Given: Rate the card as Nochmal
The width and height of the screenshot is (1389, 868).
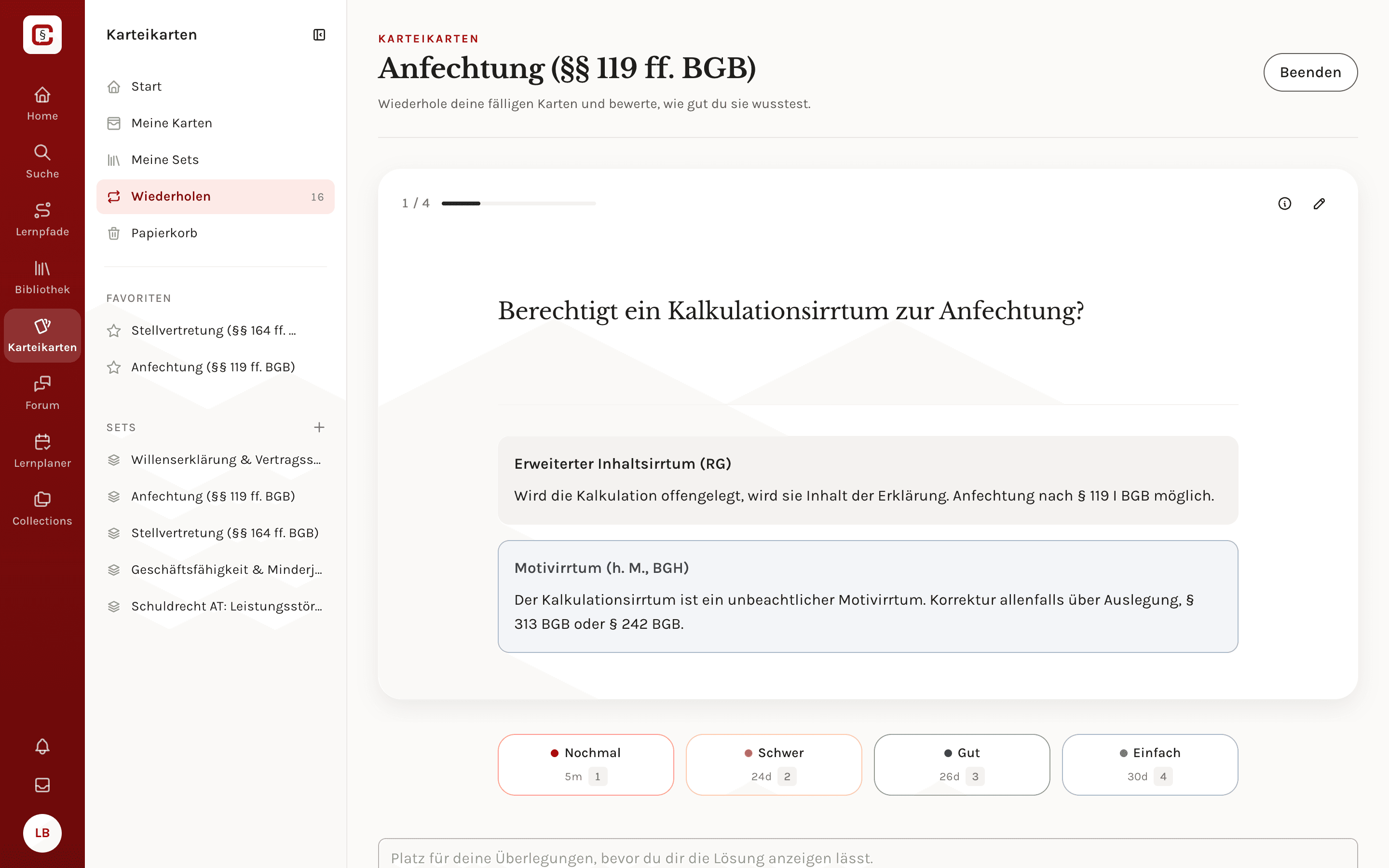Looking at the screenshot, I should click(586, 764).
